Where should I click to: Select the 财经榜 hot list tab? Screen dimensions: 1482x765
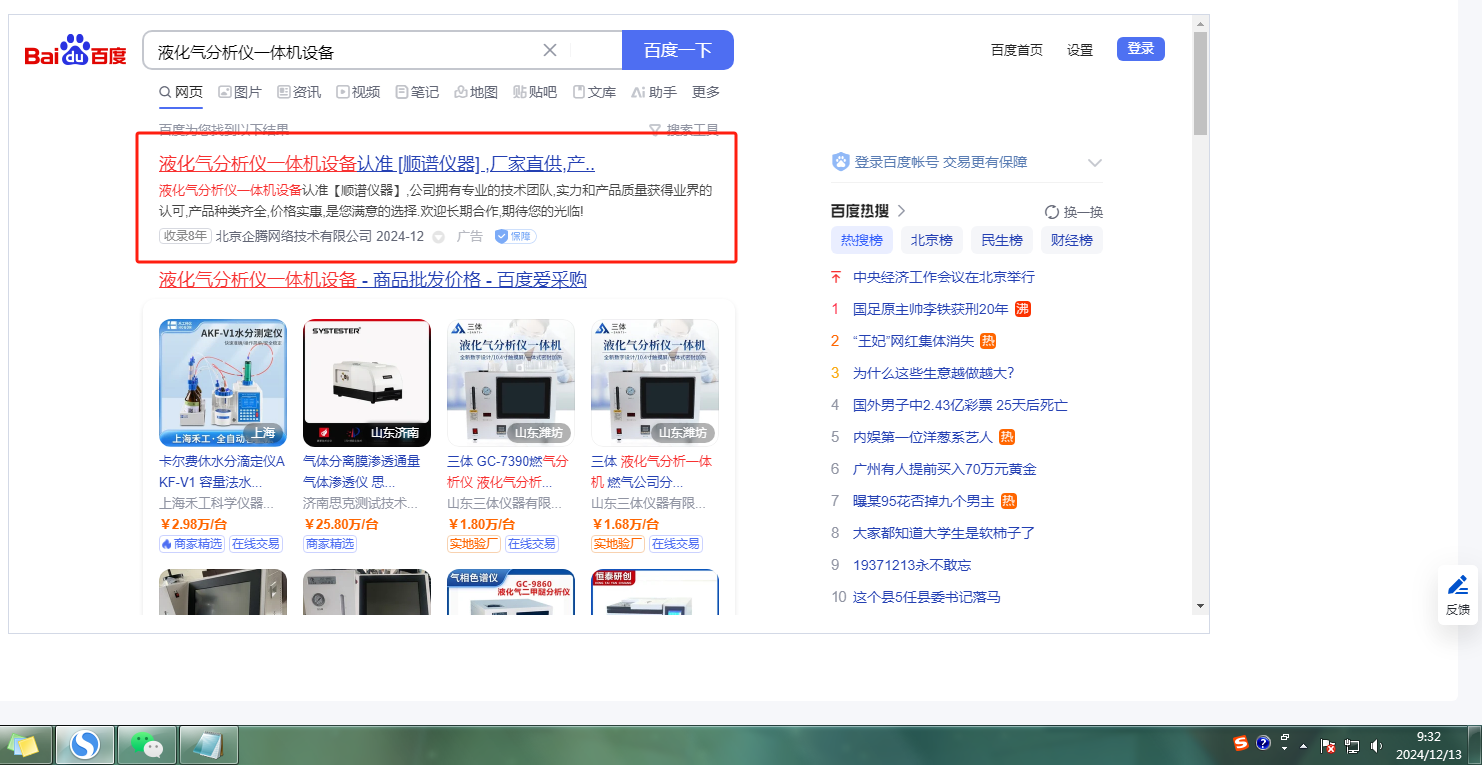pyautogui.click(x=1071, y=240)
